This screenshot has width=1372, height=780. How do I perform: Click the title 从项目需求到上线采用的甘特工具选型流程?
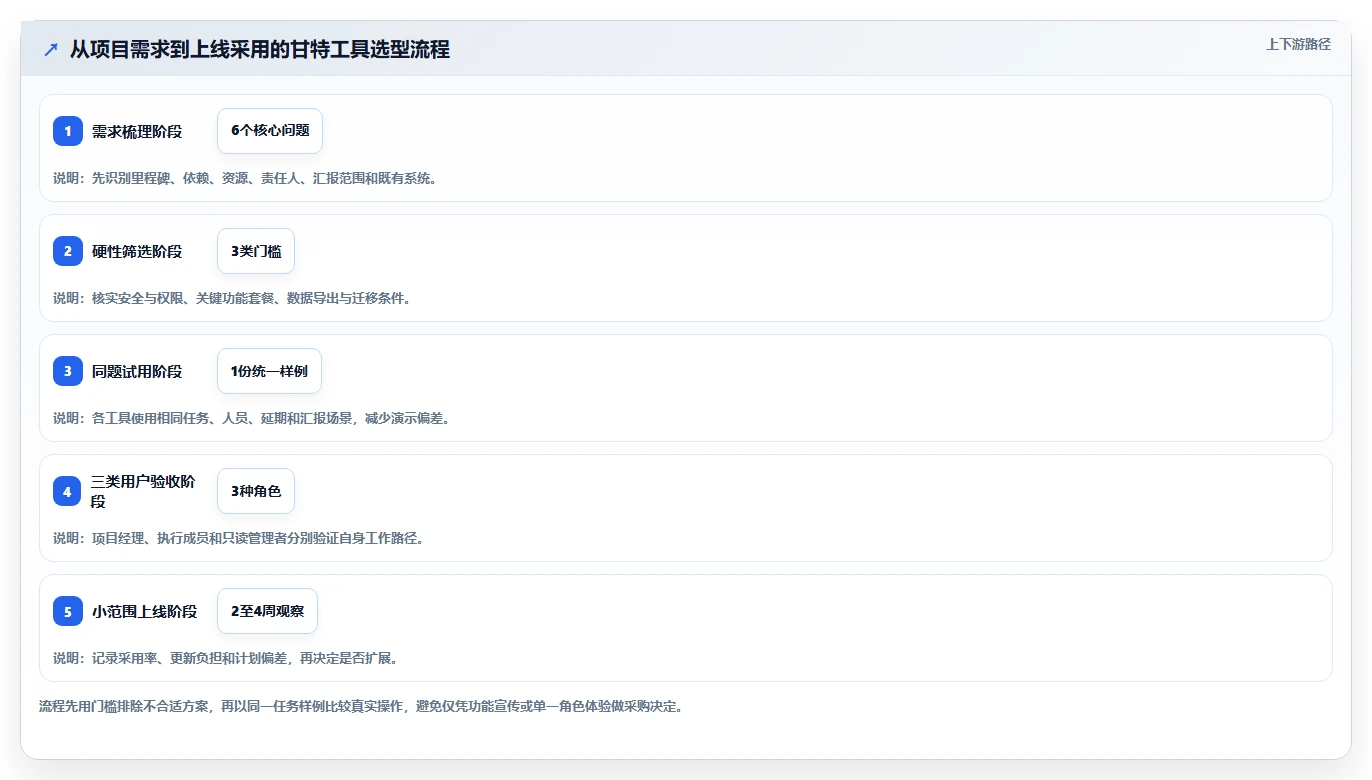coord(260,49)
